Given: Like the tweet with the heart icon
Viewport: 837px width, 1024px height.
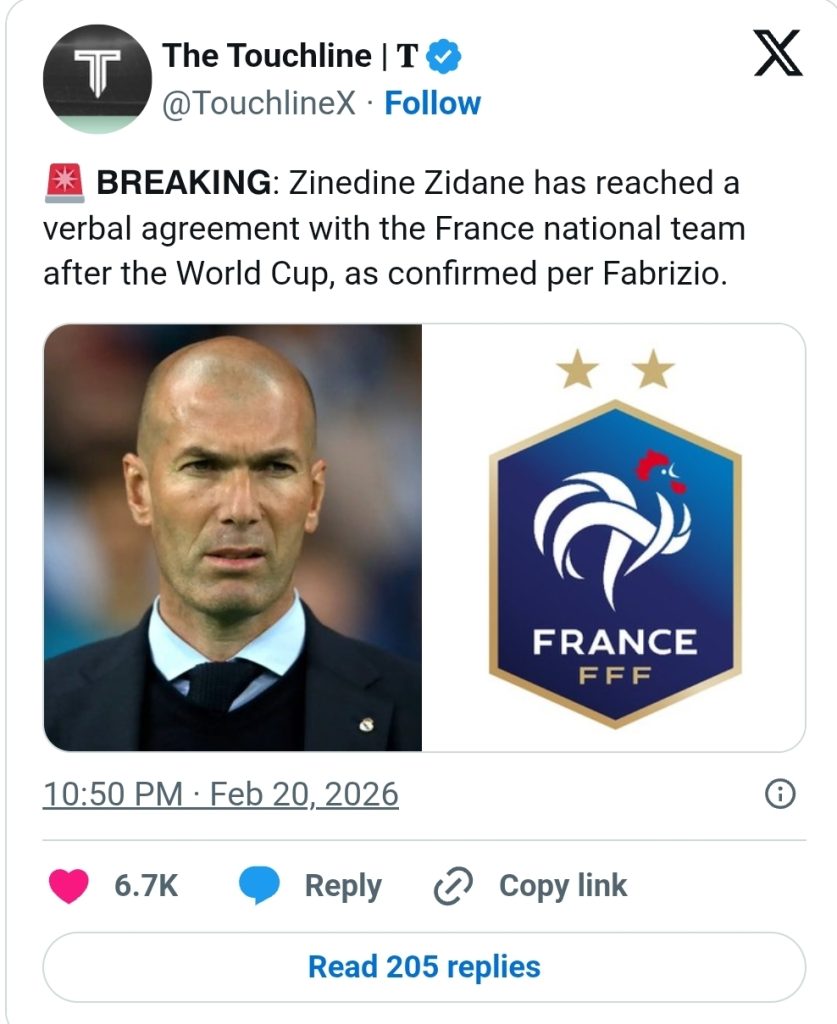Looking at the screenshot, I should pyautogui.click(x=69, y=886).
